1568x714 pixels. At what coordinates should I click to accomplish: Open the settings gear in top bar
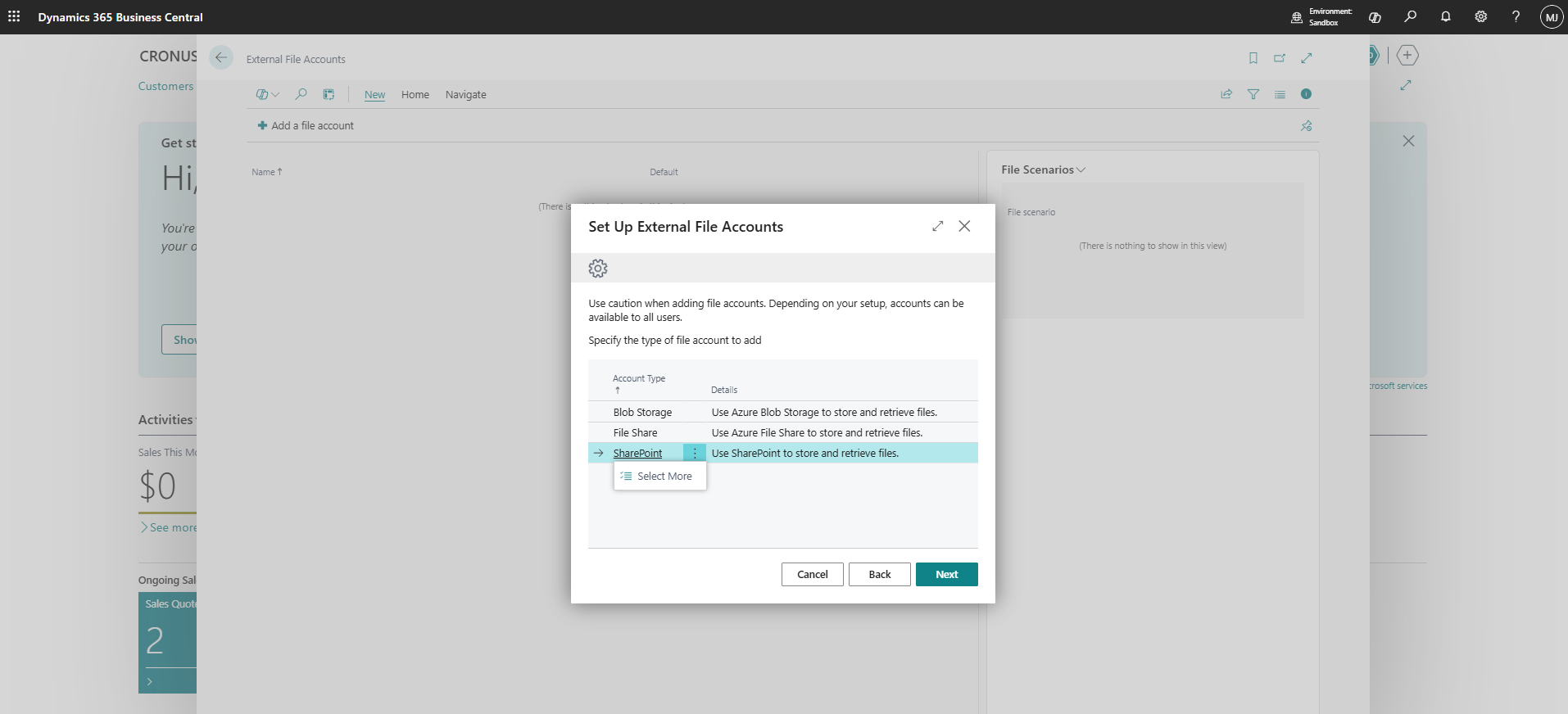(x=1480, y=16)
